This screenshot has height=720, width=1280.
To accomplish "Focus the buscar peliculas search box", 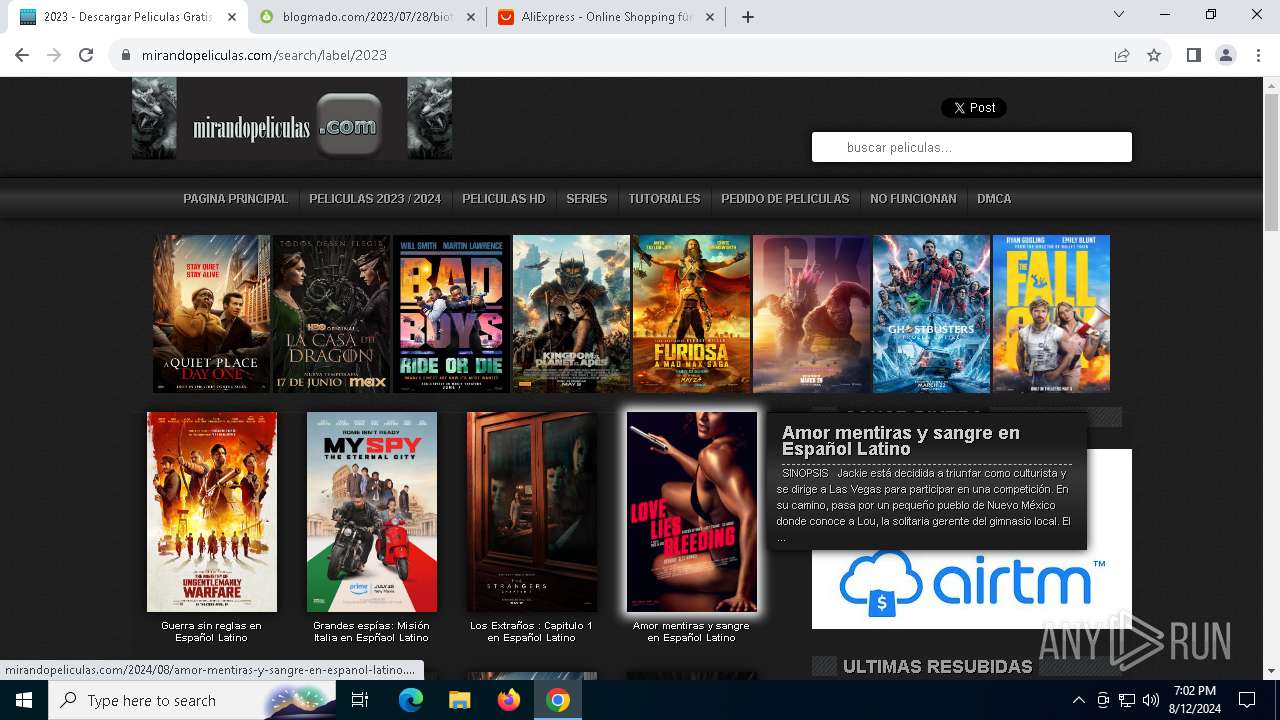I will (x=972, y=147).
